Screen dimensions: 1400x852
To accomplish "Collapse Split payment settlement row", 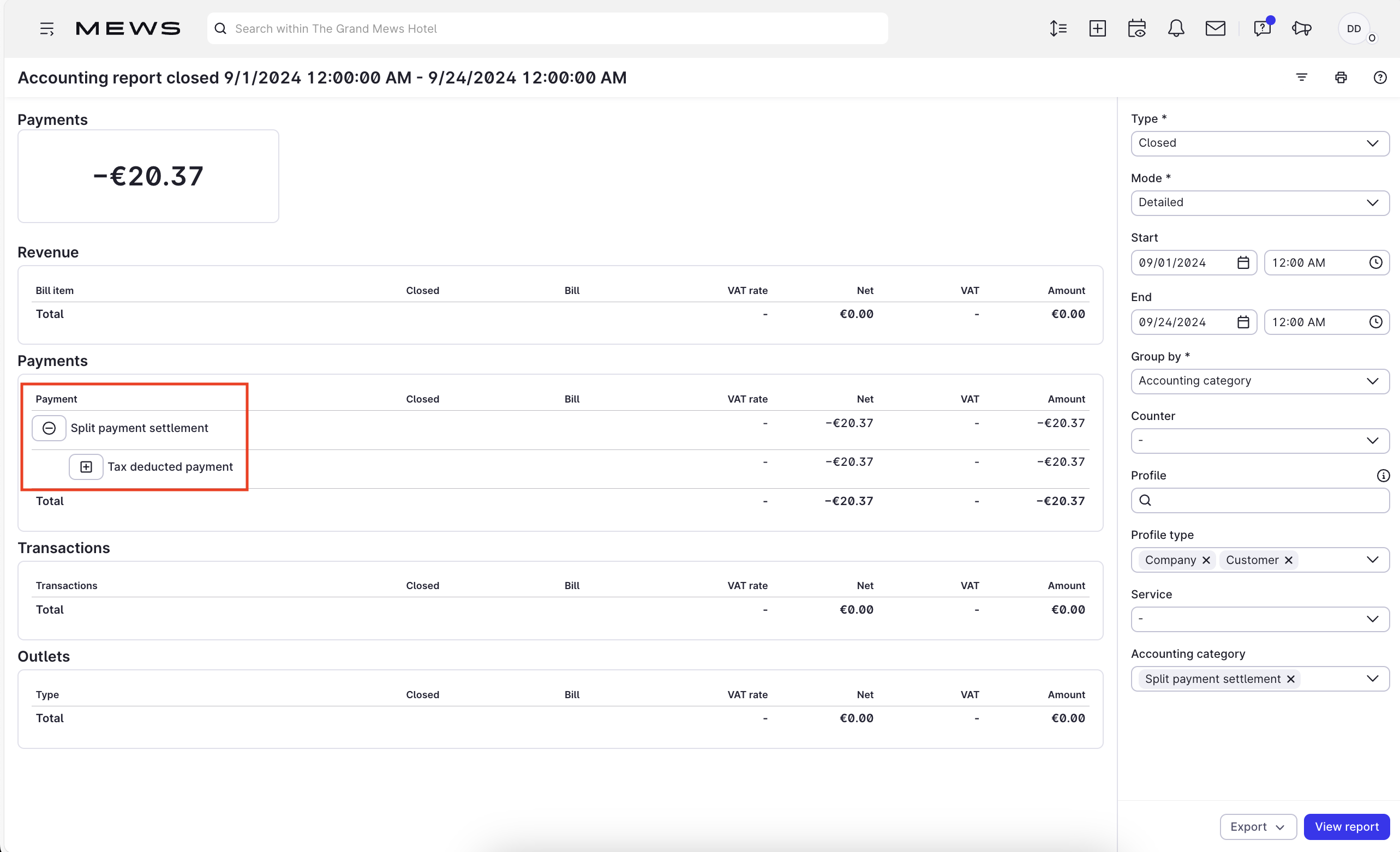I will [49, 428].
